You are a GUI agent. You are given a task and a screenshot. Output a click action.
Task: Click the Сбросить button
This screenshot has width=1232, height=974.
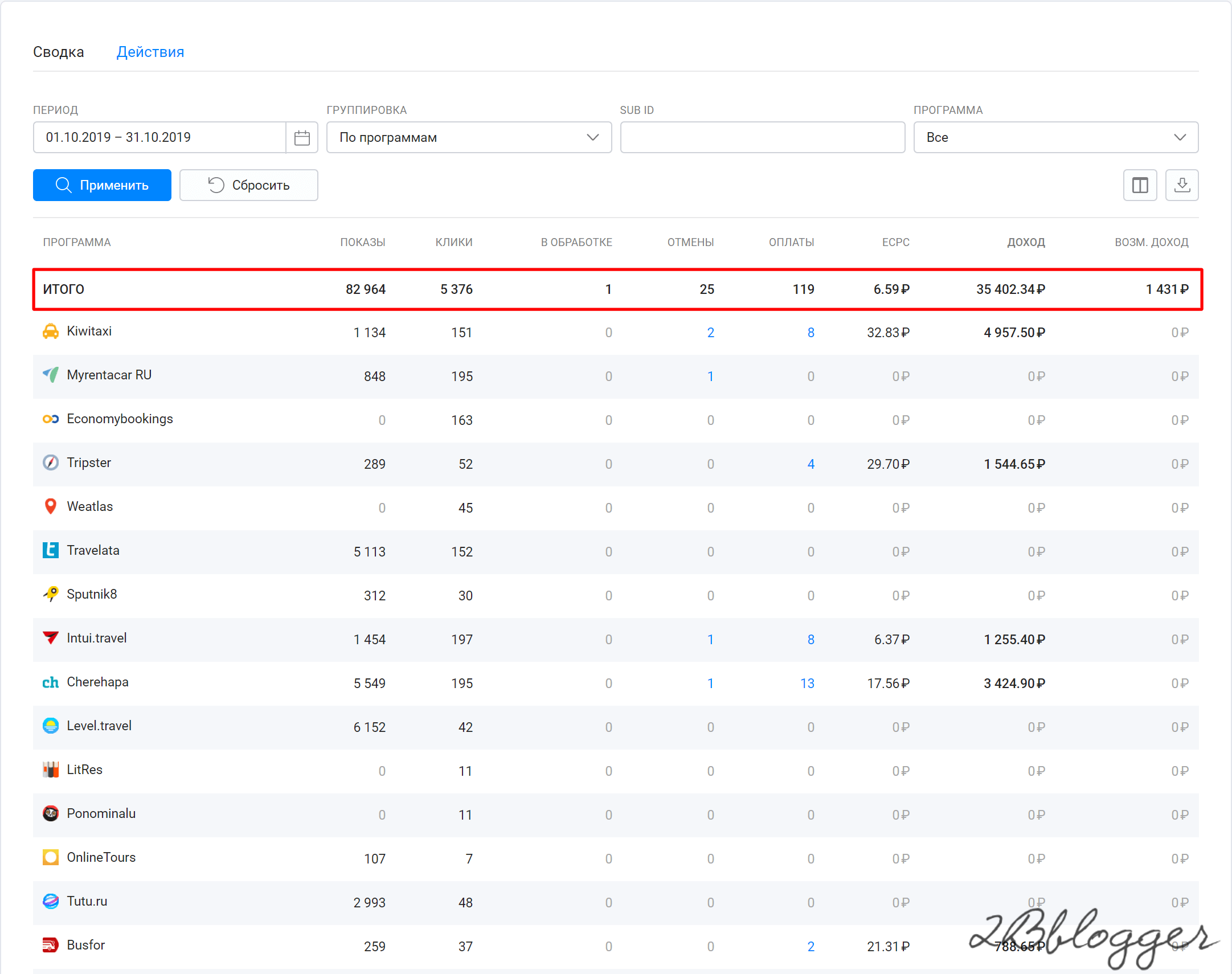pyautogui.click(x=249, y=185)
